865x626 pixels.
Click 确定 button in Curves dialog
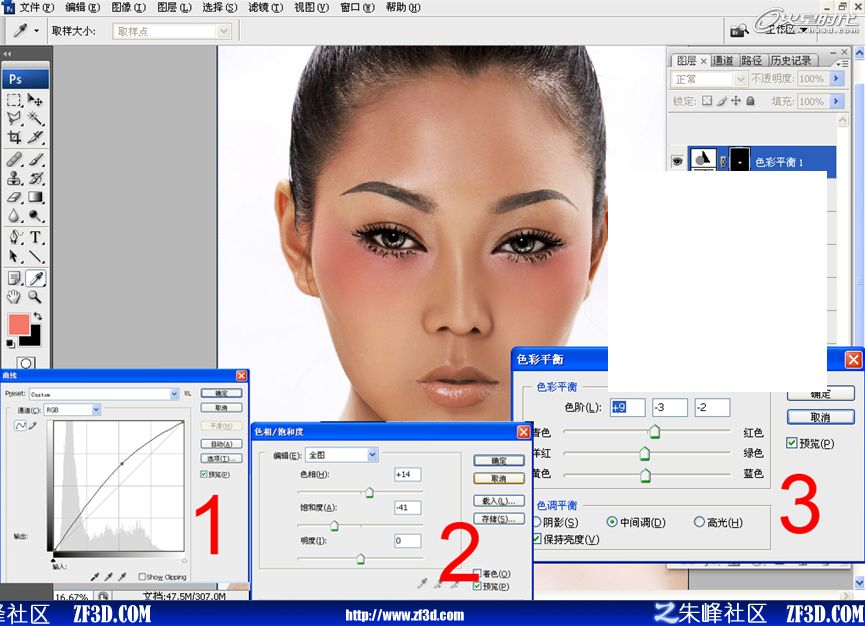221,393
